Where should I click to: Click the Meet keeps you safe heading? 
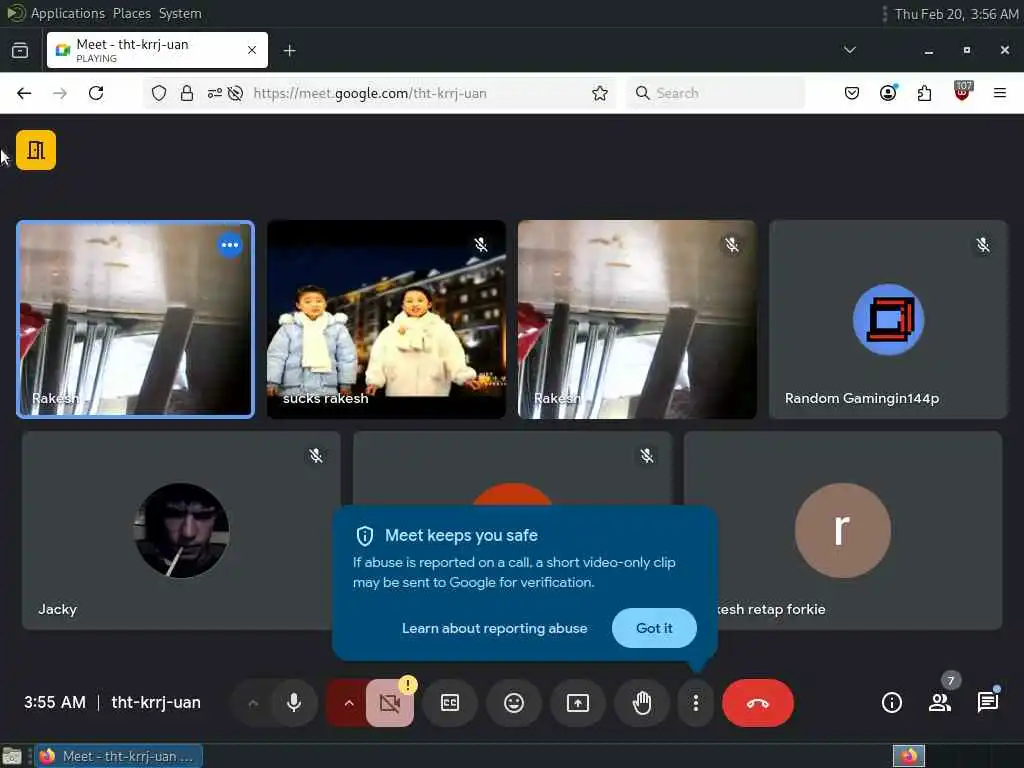tap(461, 536)
